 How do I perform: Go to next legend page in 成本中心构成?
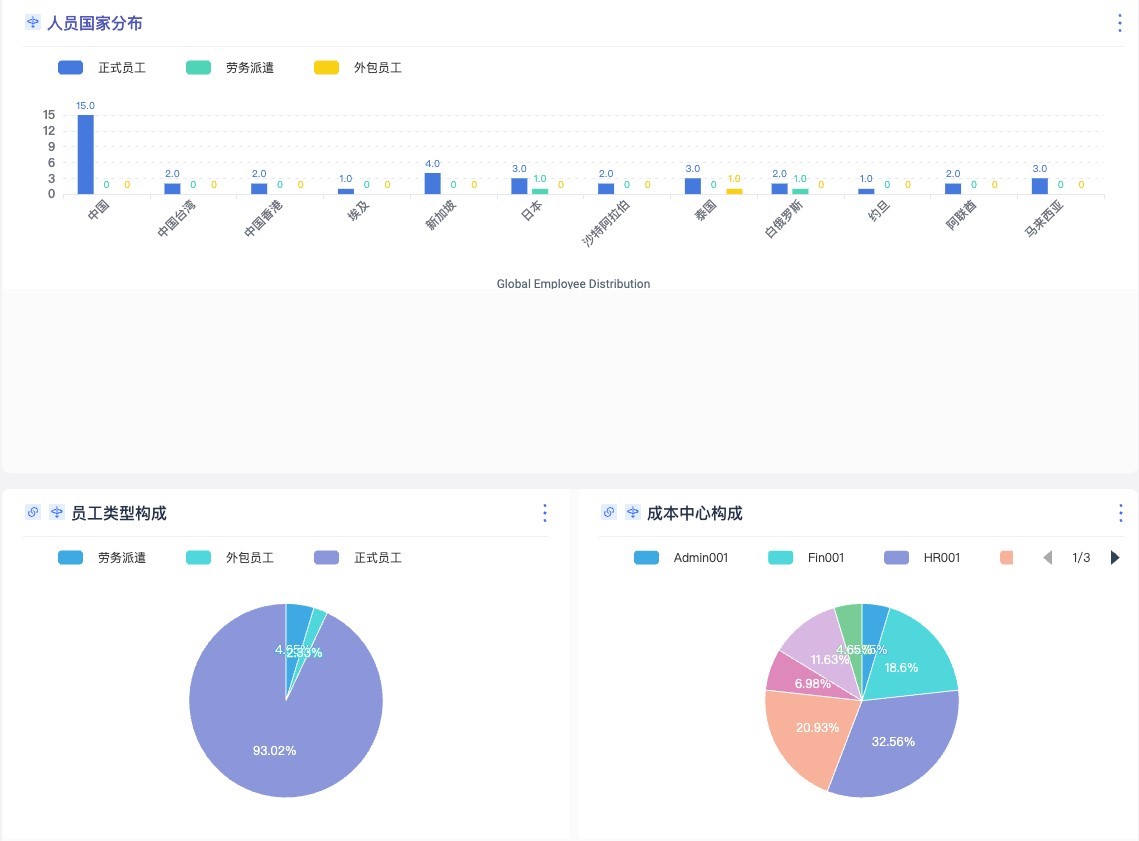pos(1115,558)
